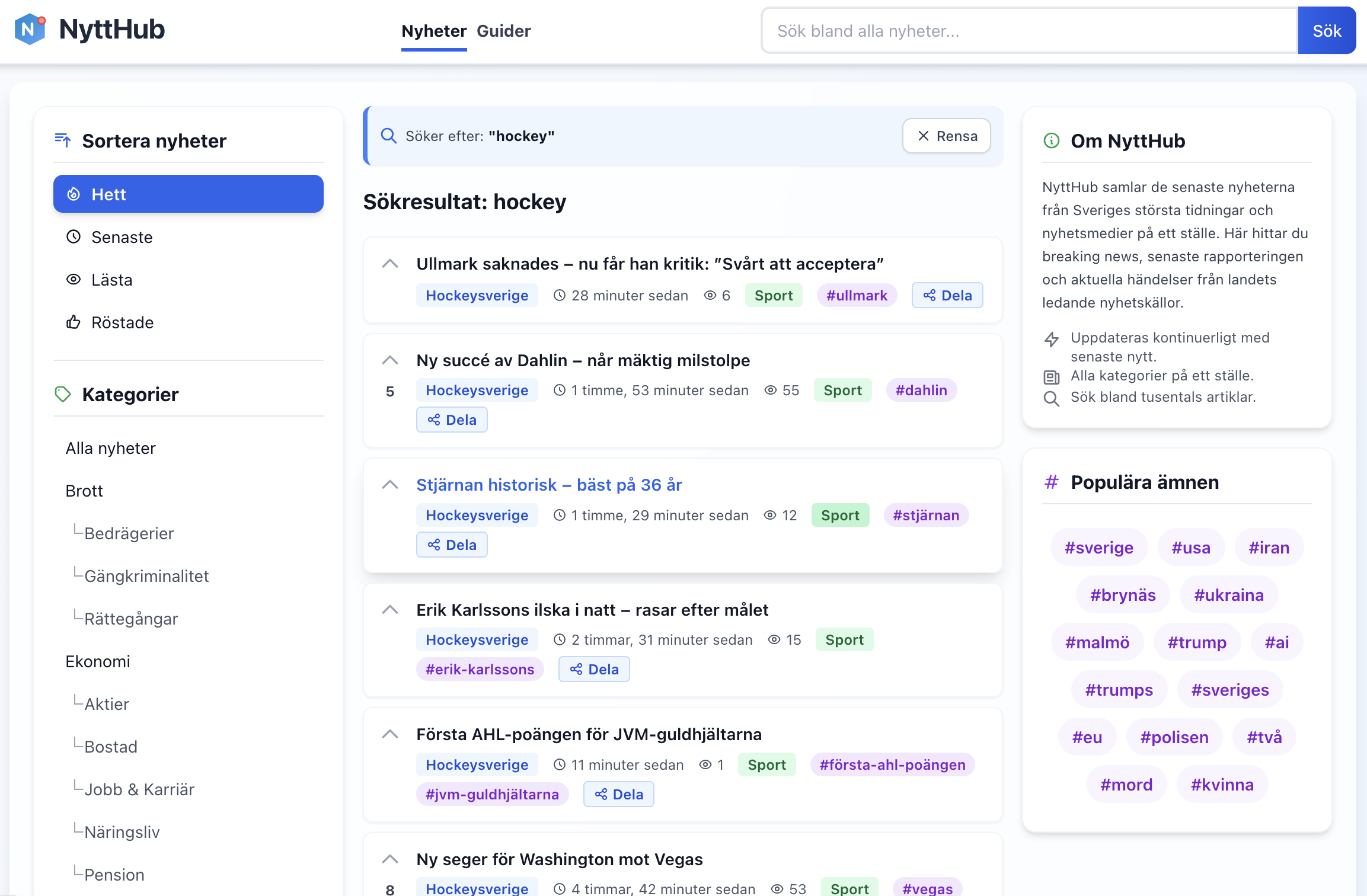This screenshot has width=1367, height=896.
Task: Select the Hett sorting option
Action: [189, 194]
